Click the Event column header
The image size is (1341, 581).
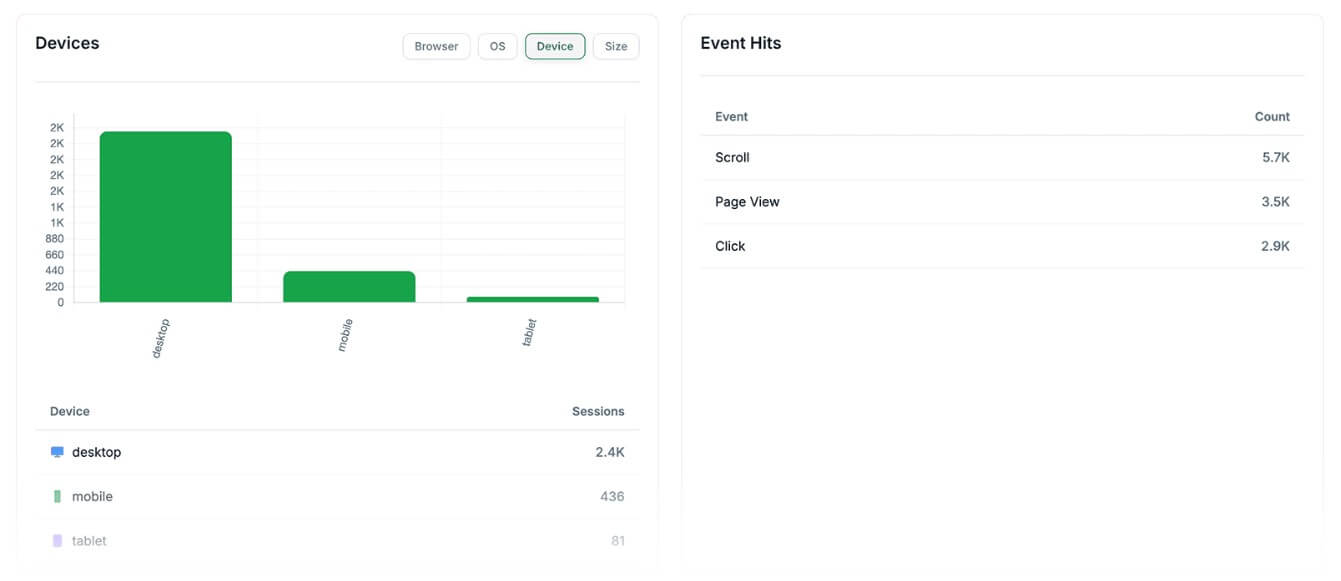731,117
